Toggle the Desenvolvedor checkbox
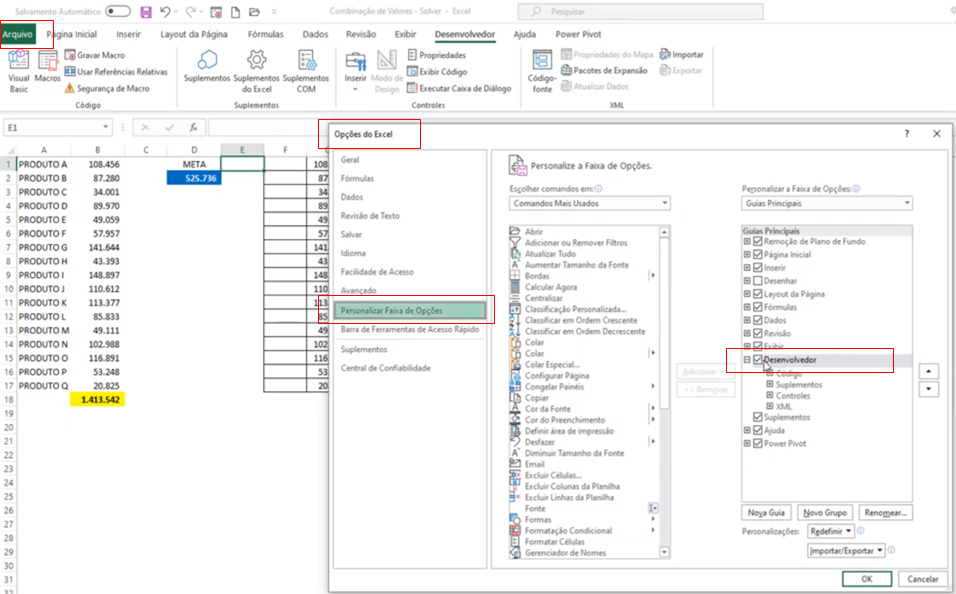The height and width of the screenshot is (594, 956). point(758,360)
